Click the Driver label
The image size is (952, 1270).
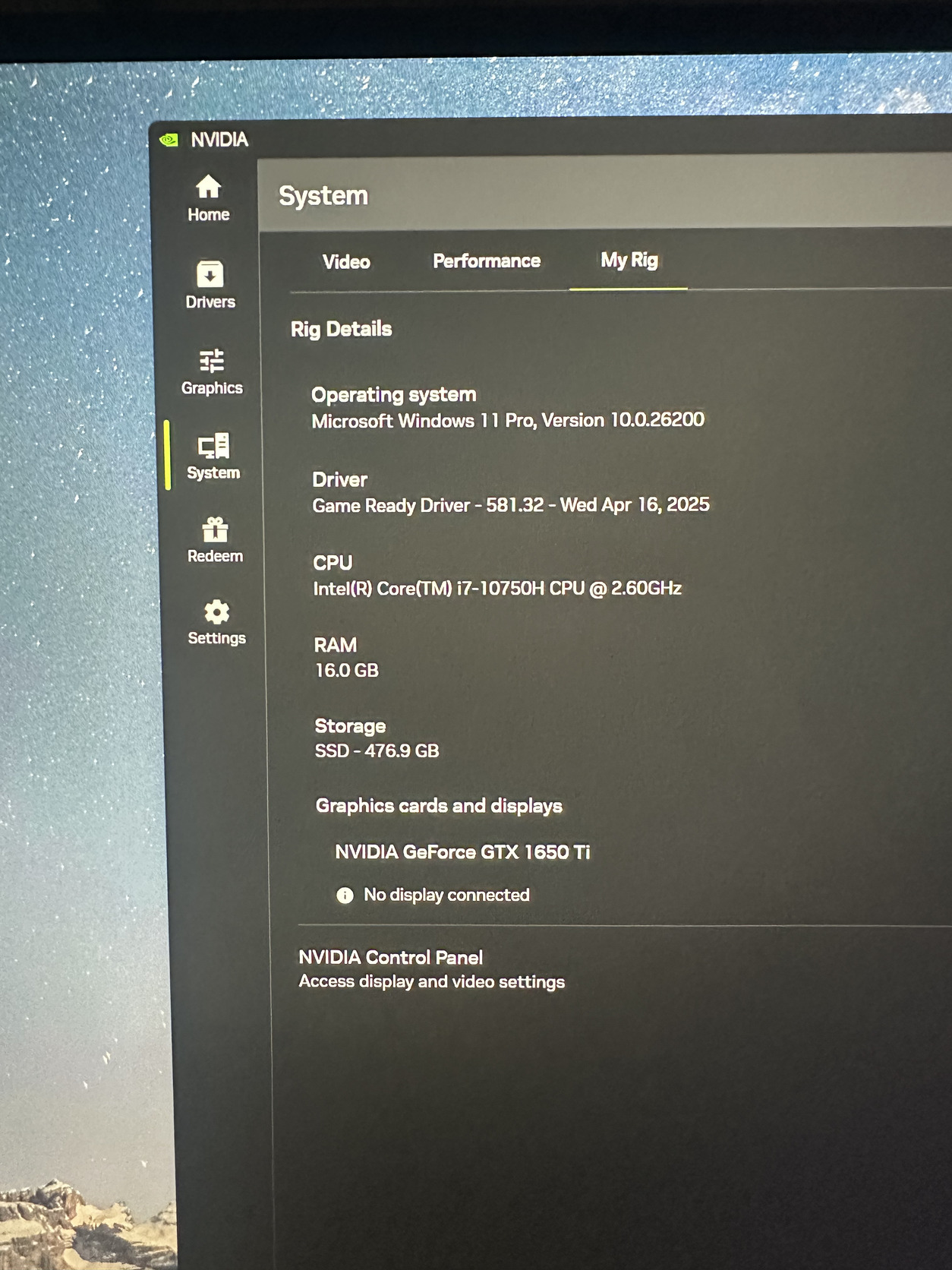340,480
